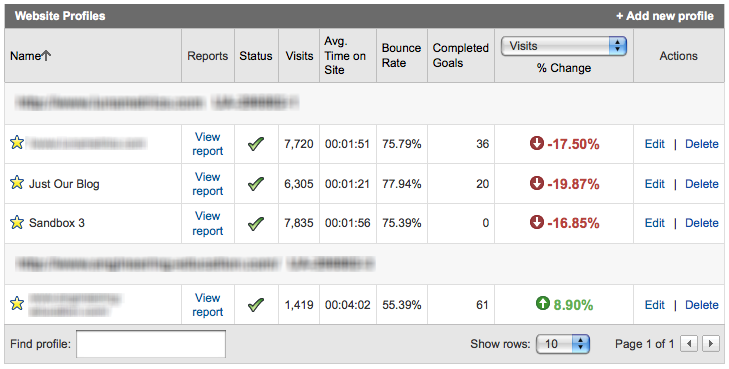The width and height of the screenshot is (729, 369).
Task: Toggle the star next to Sandbox 3
Action: pyautogui.click(x=17, y=222)
